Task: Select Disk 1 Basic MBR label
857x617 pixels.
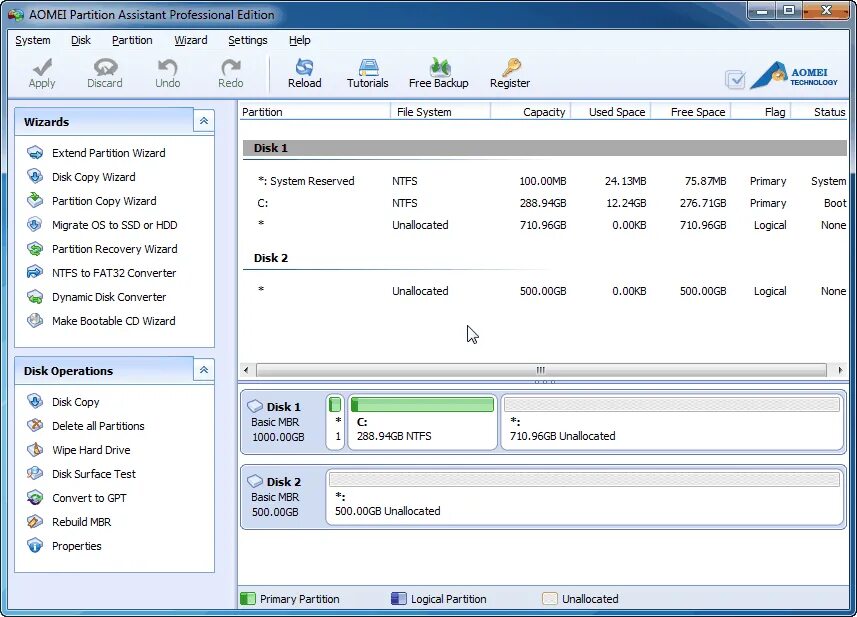Action: click(282, 422)
